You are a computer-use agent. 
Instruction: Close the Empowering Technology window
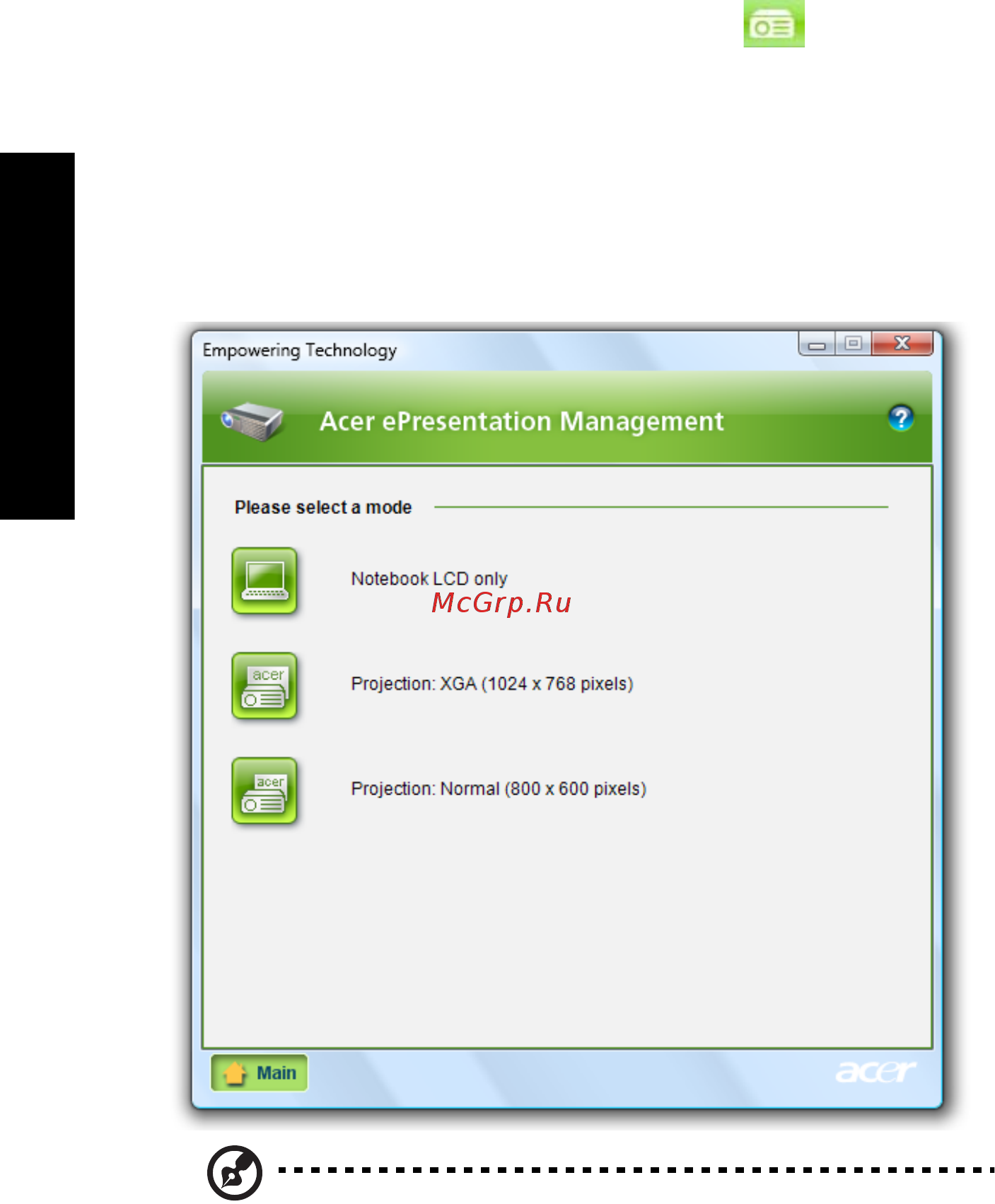point(902,344)
